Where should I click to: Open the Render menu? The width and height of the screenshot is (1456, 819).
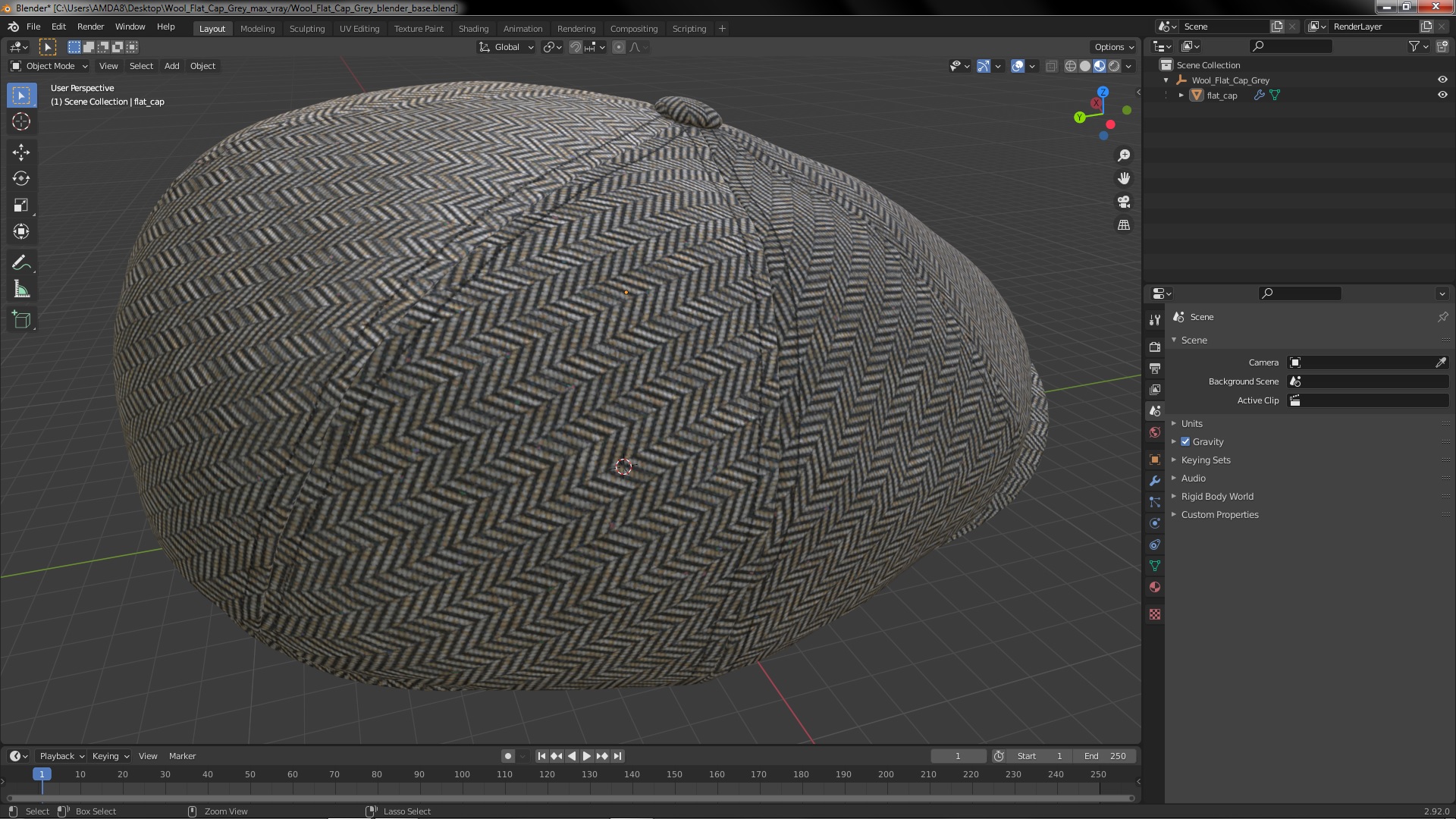pos(90,27)
